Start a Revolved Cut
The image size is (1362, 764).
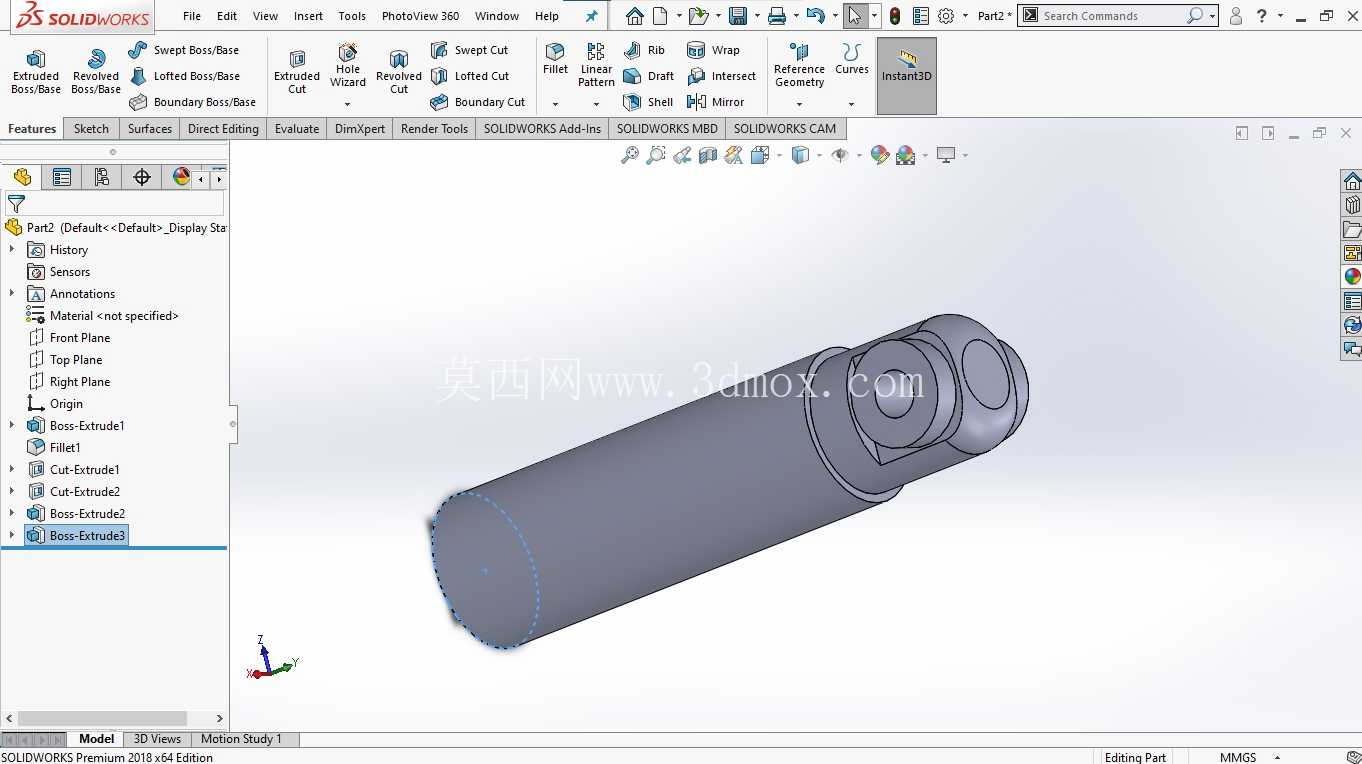point(399,72)
